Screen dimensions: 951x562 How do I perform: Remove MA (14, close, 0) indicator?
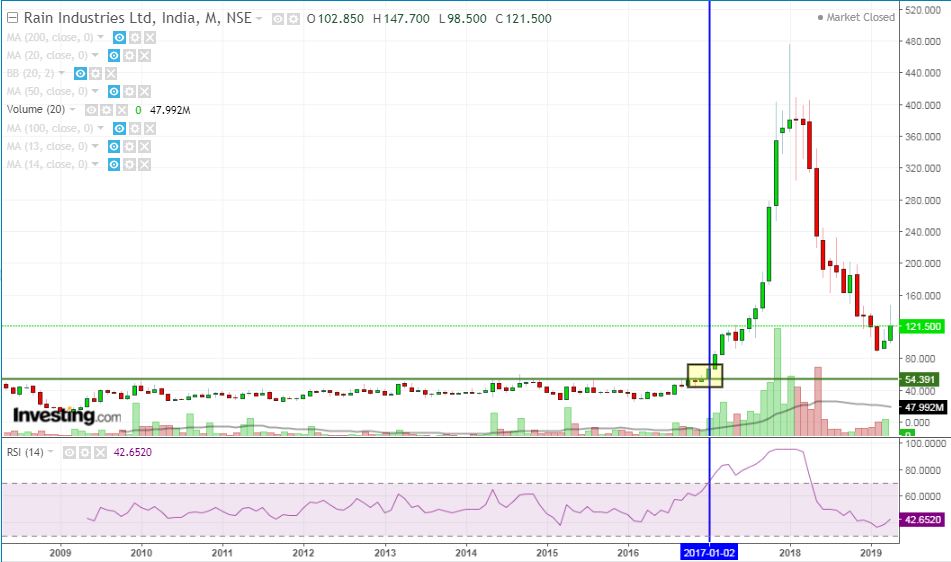pos(144,165)
